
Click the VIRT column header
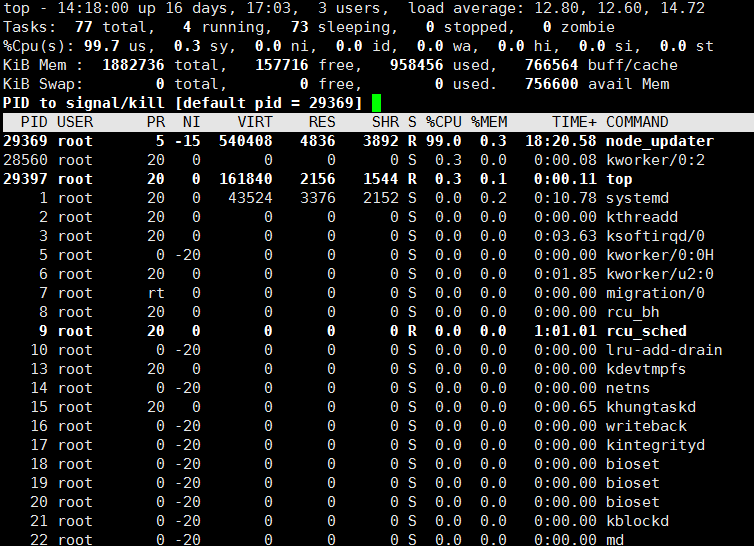(x=255, y=122)
